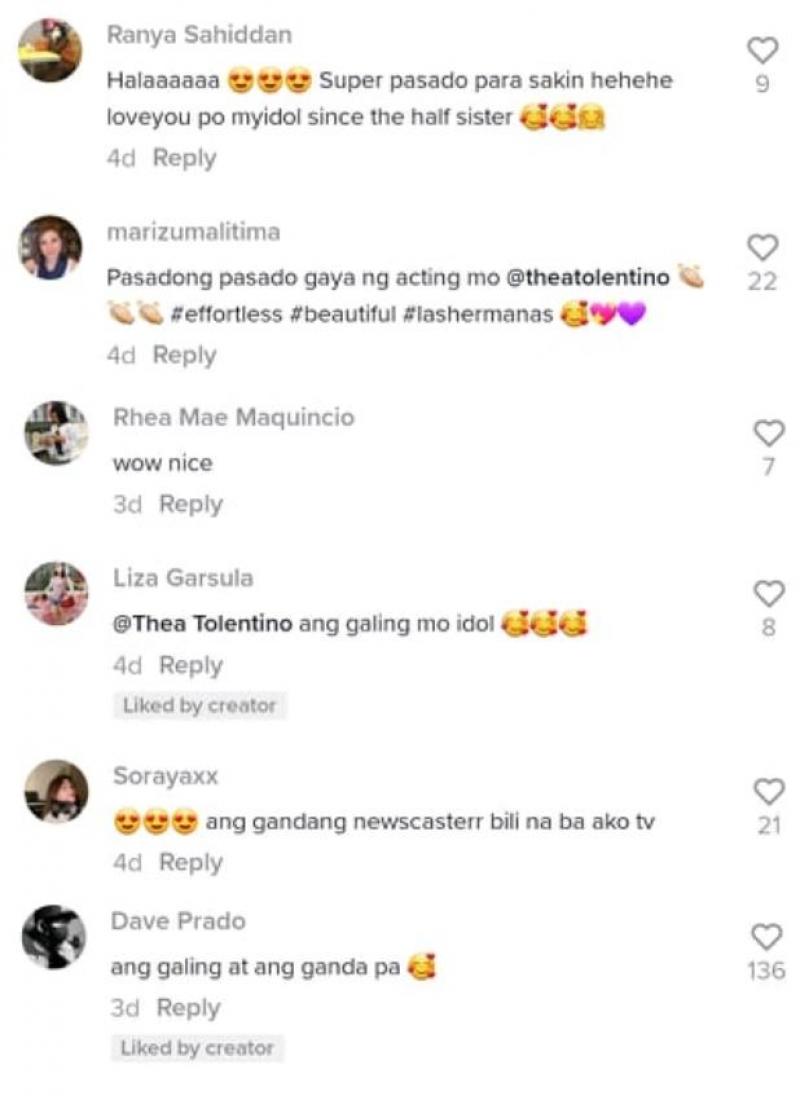This screenshot has width=800, height=1100.
Task: Tap the heart on marizumalitima's comment
Action: coord(762,248)
